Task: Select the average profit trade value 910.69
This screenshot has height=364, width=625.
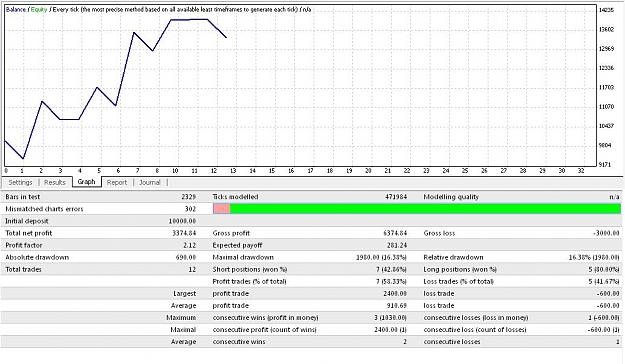Action: tap(397, 305)
